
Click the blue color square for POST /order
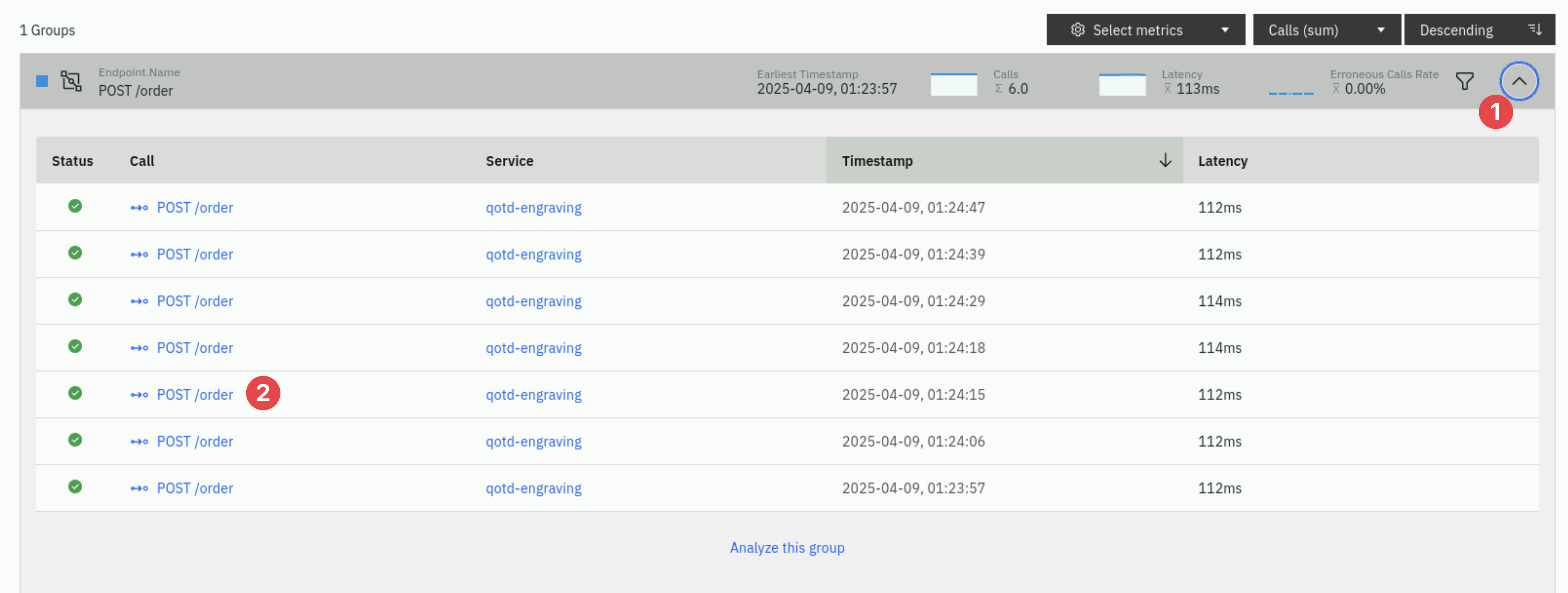[42, 81]
